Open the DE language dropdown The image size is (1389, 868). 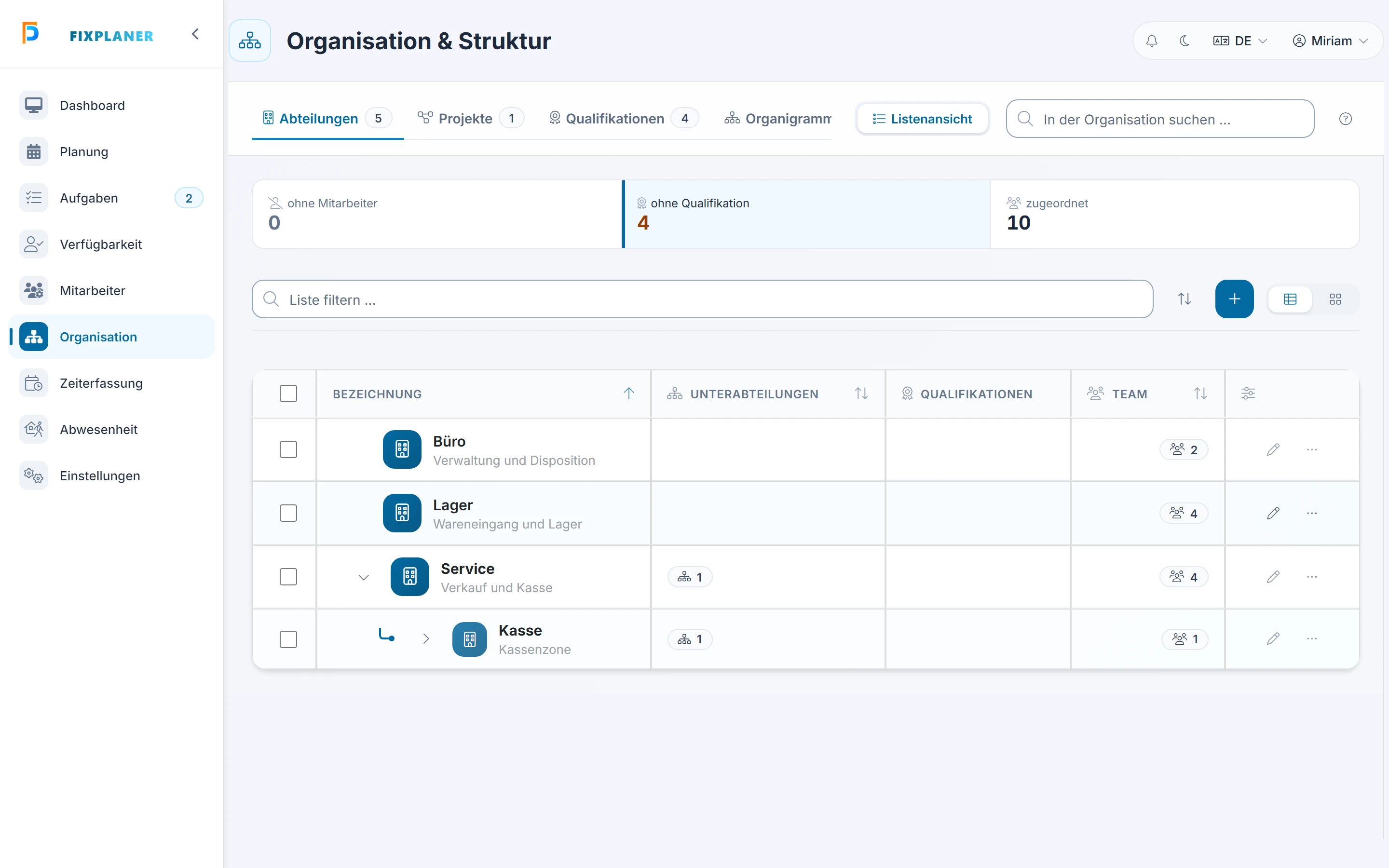pyautogui.click(x=1240, y=41)
